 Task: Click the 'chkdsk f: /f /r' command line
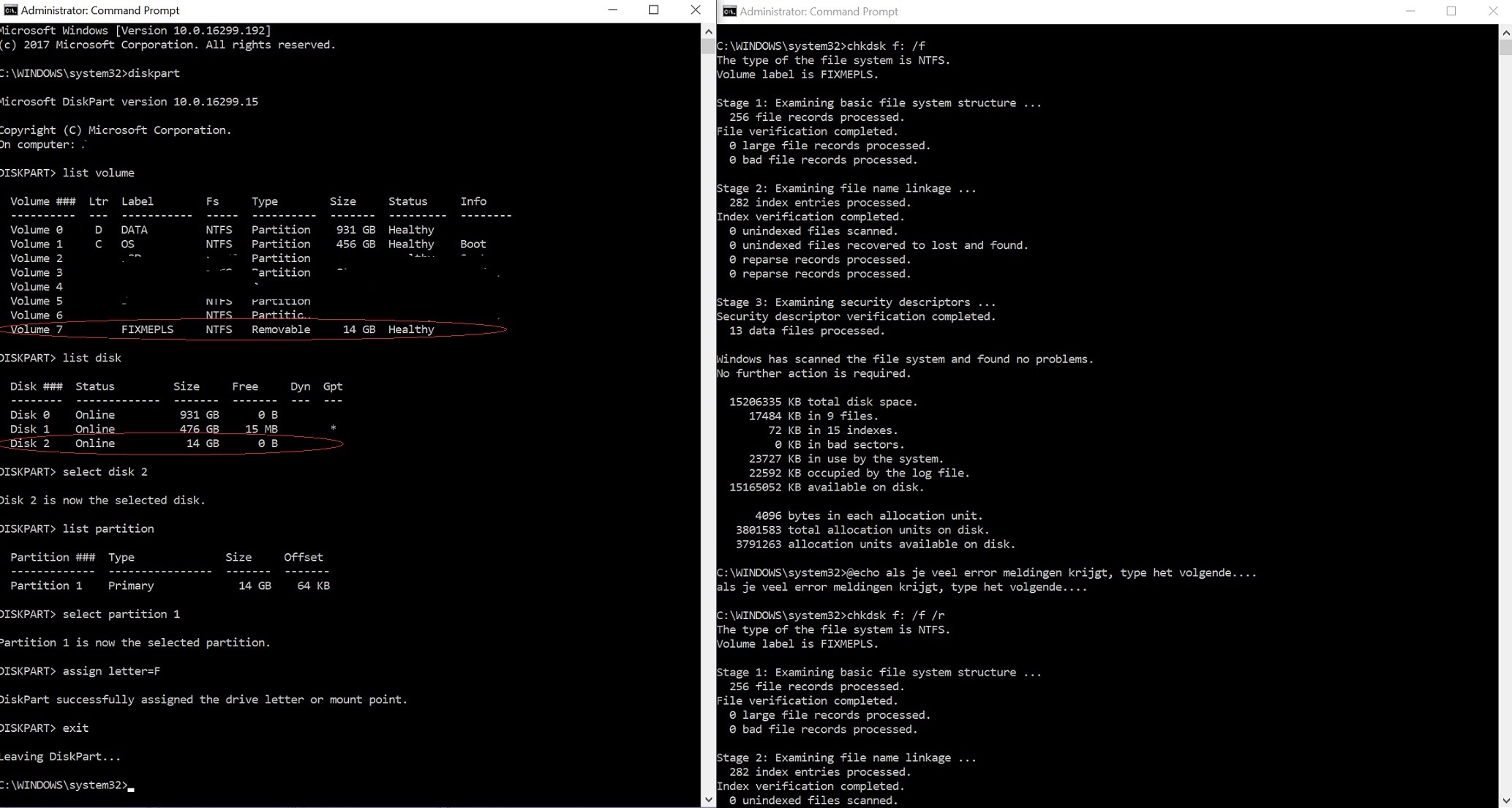point(895,616)
